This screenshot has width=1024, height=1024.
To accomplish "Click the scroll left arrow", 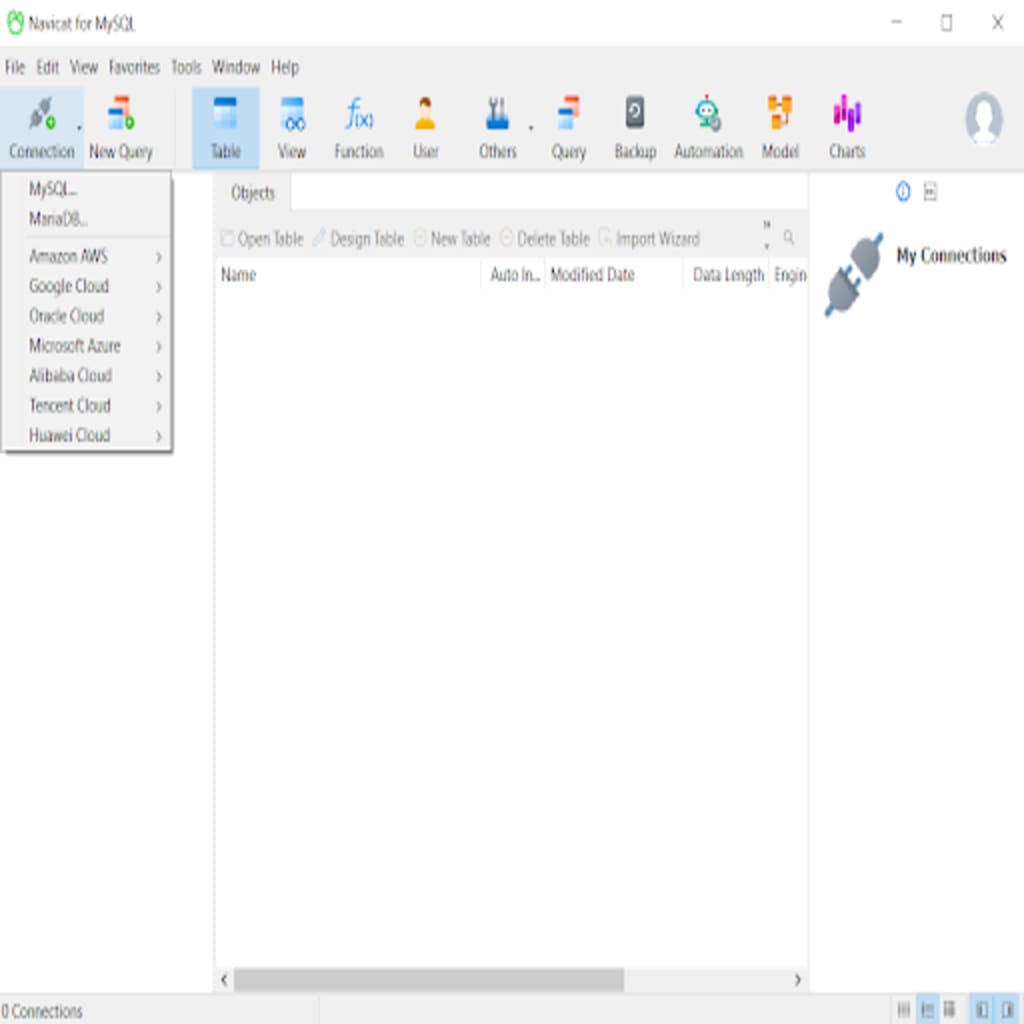I will pyautogui.click(x=224, y=980).
